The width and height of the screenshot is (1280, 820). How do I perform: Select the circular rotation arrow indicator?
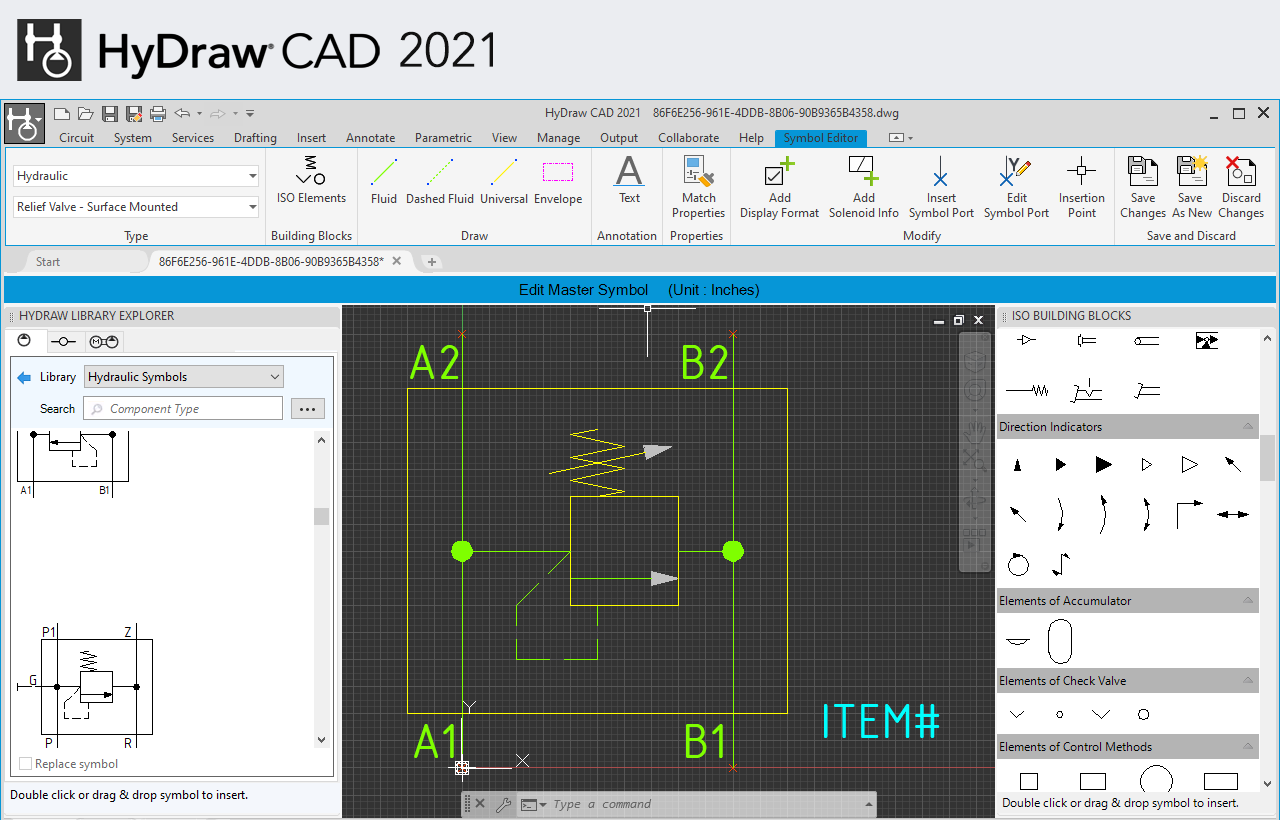tap(1018, 565)
